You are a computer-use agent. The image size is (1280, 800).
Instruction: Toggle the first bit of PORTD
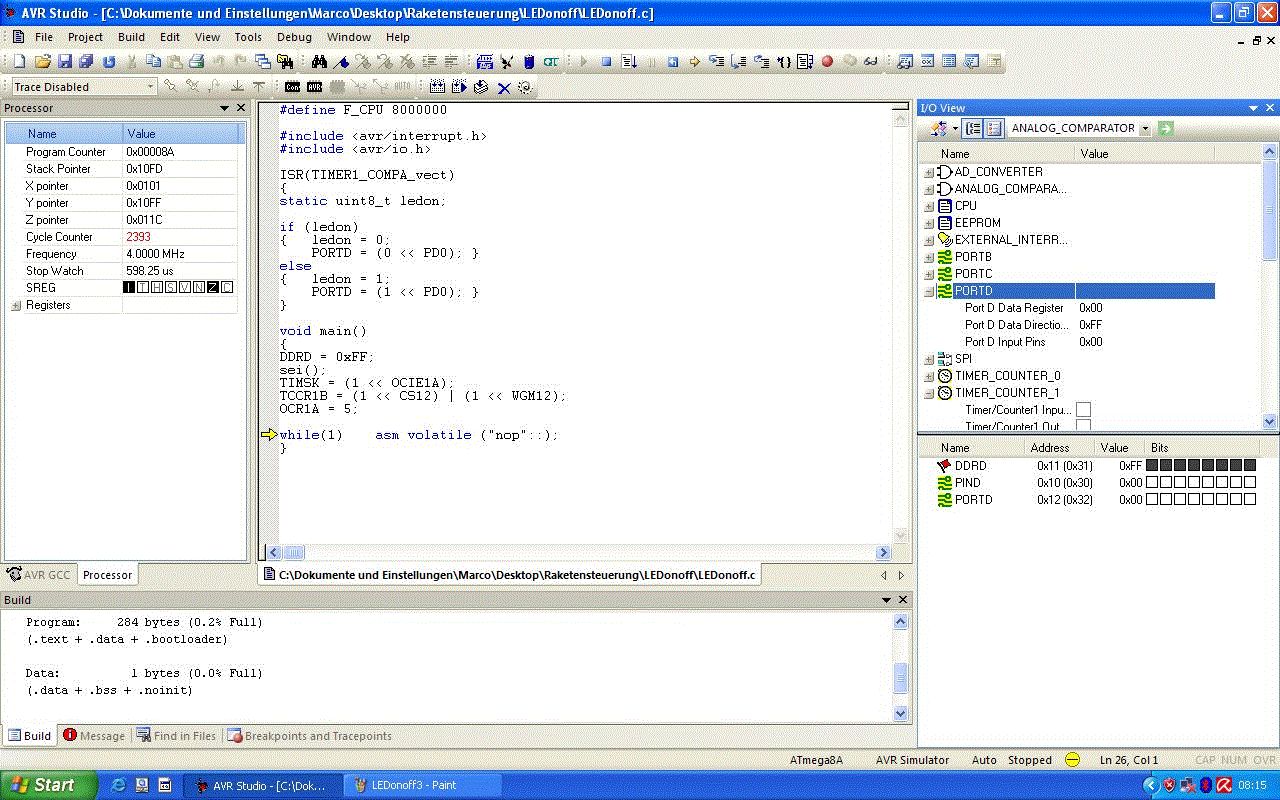tap(1152, 500)
